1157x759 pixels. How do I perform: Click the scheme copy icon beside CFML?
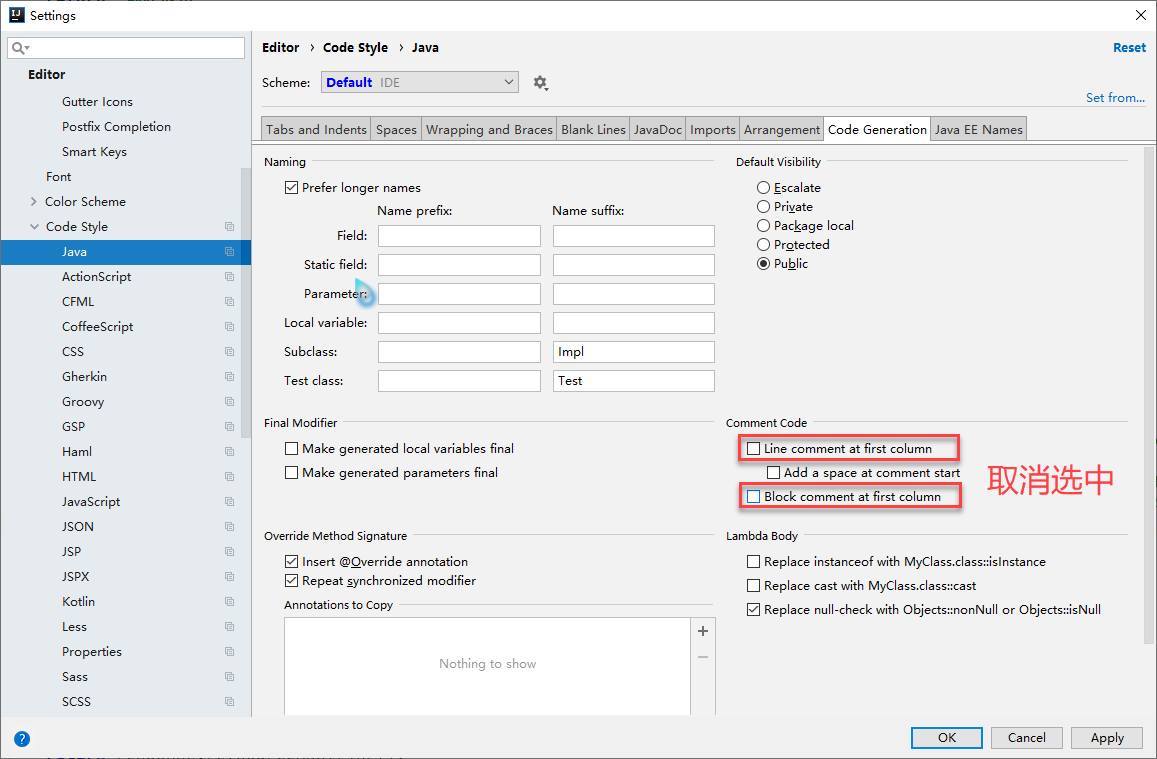(x=229, y=302)
